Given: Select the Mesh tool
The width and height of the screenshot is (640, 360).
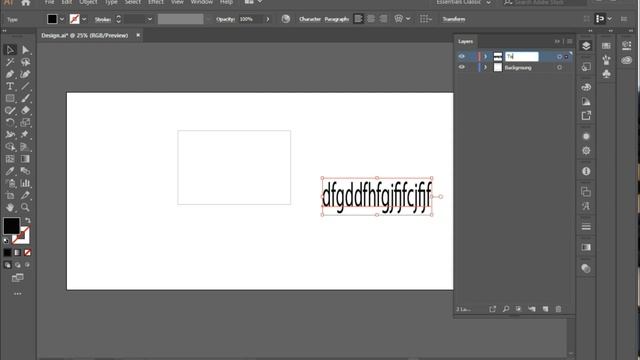Looking at the screenshot, I should tap(10, 159).
